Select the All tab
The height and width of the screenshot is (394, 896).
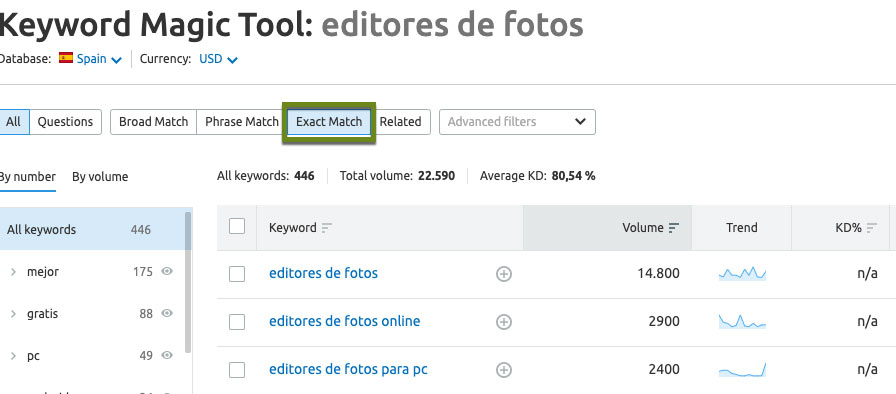click(13, 122)
